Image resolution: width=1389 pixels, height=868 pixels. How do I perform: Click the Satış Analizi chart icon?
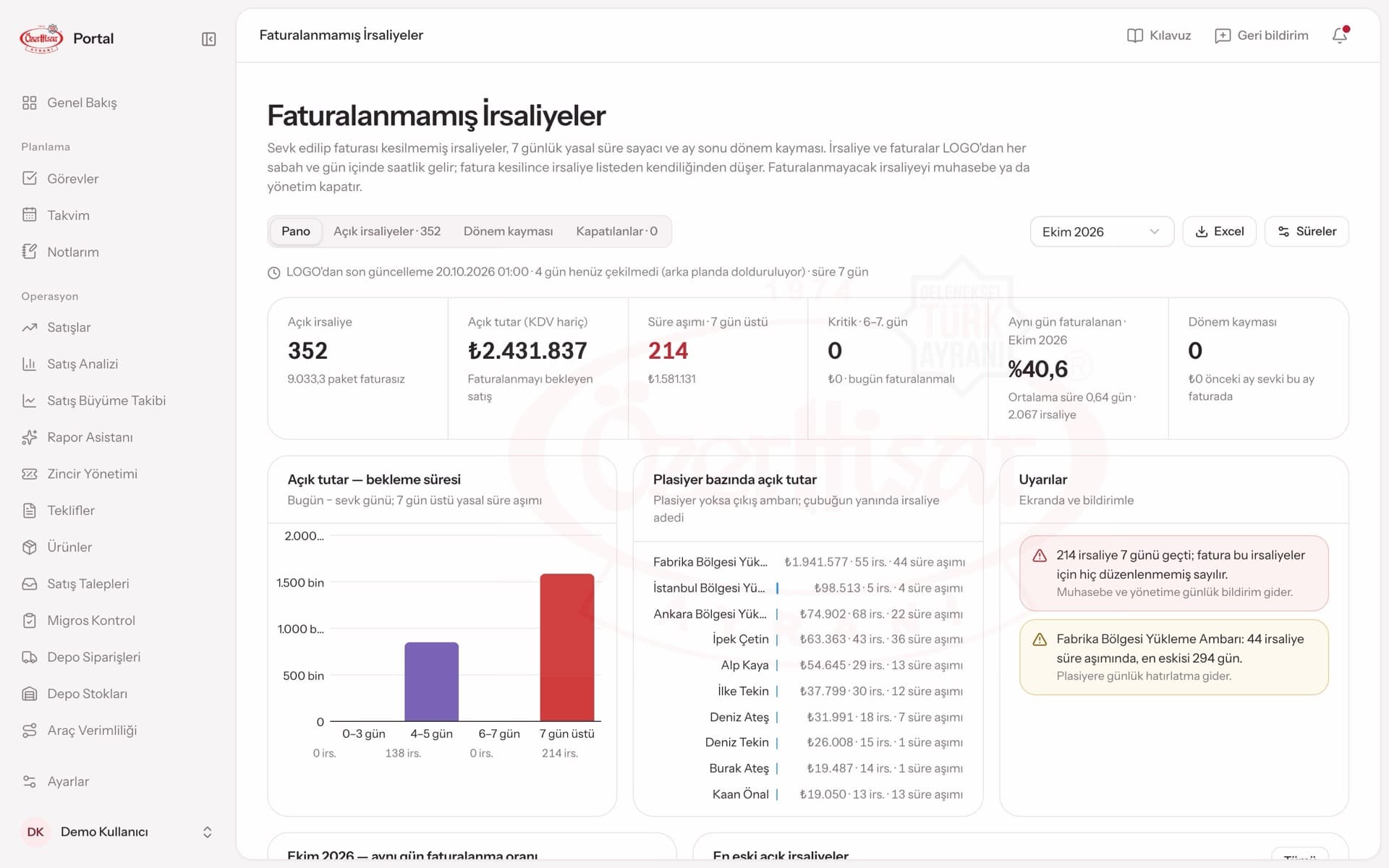(x=29, y=364)
